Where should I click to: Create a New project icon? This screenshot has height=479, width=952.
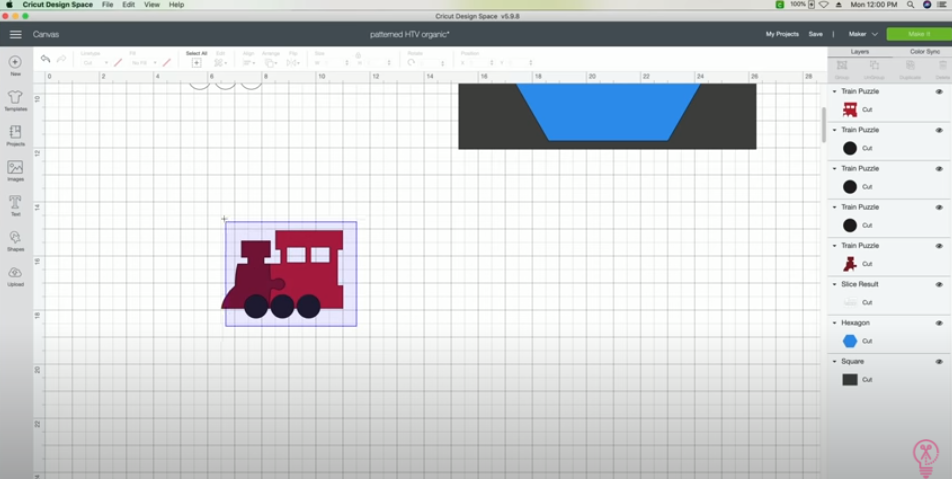point(15,62)
